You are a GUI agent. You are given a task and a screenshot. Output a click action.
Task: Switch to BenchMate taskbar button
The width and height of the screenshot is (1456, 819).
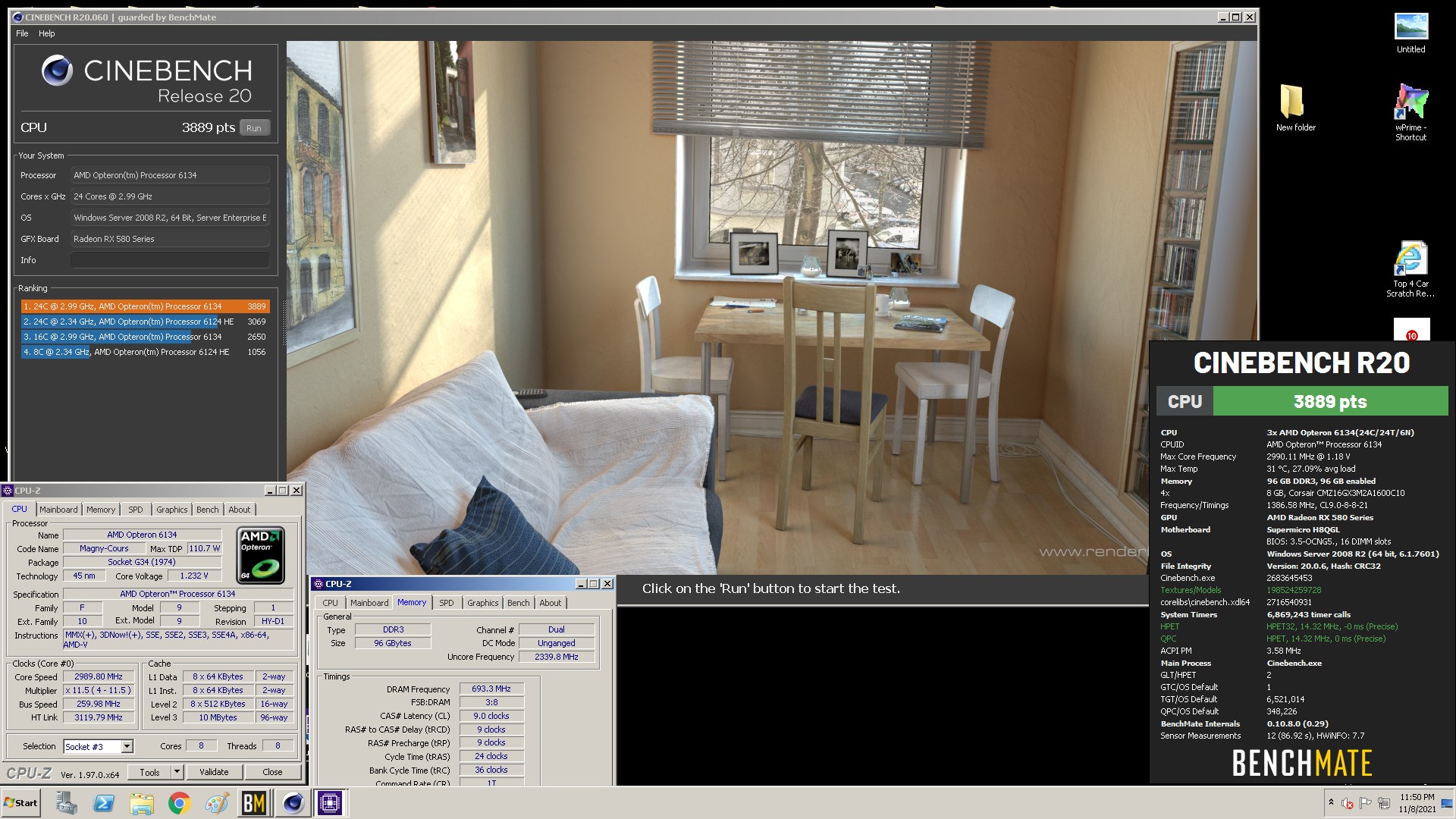(x=254, y=803)
